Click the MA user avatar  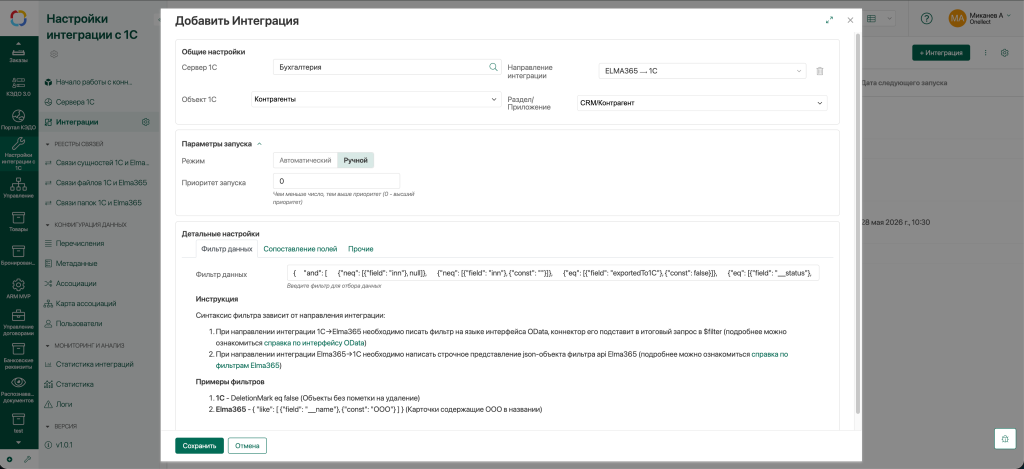click(957, 19)
